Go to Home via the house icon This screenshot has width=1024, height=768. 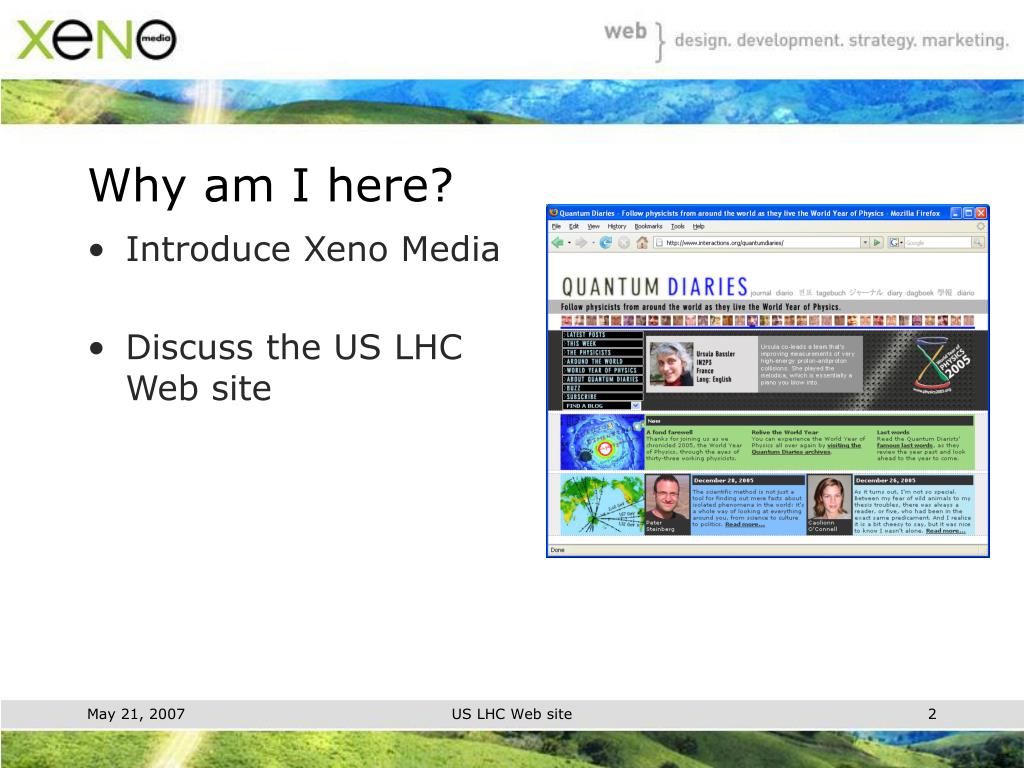(642, 242)
